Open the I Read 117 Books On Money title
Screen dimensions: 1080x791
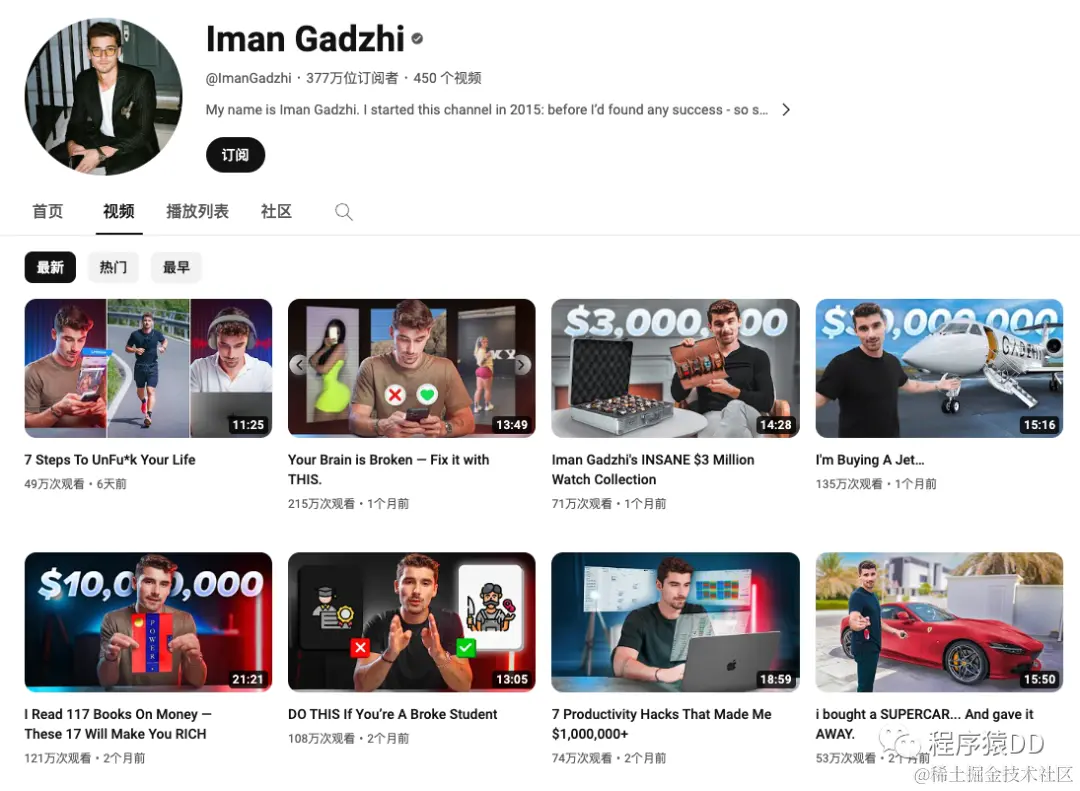pyautogui.click(x=118, y=723)
